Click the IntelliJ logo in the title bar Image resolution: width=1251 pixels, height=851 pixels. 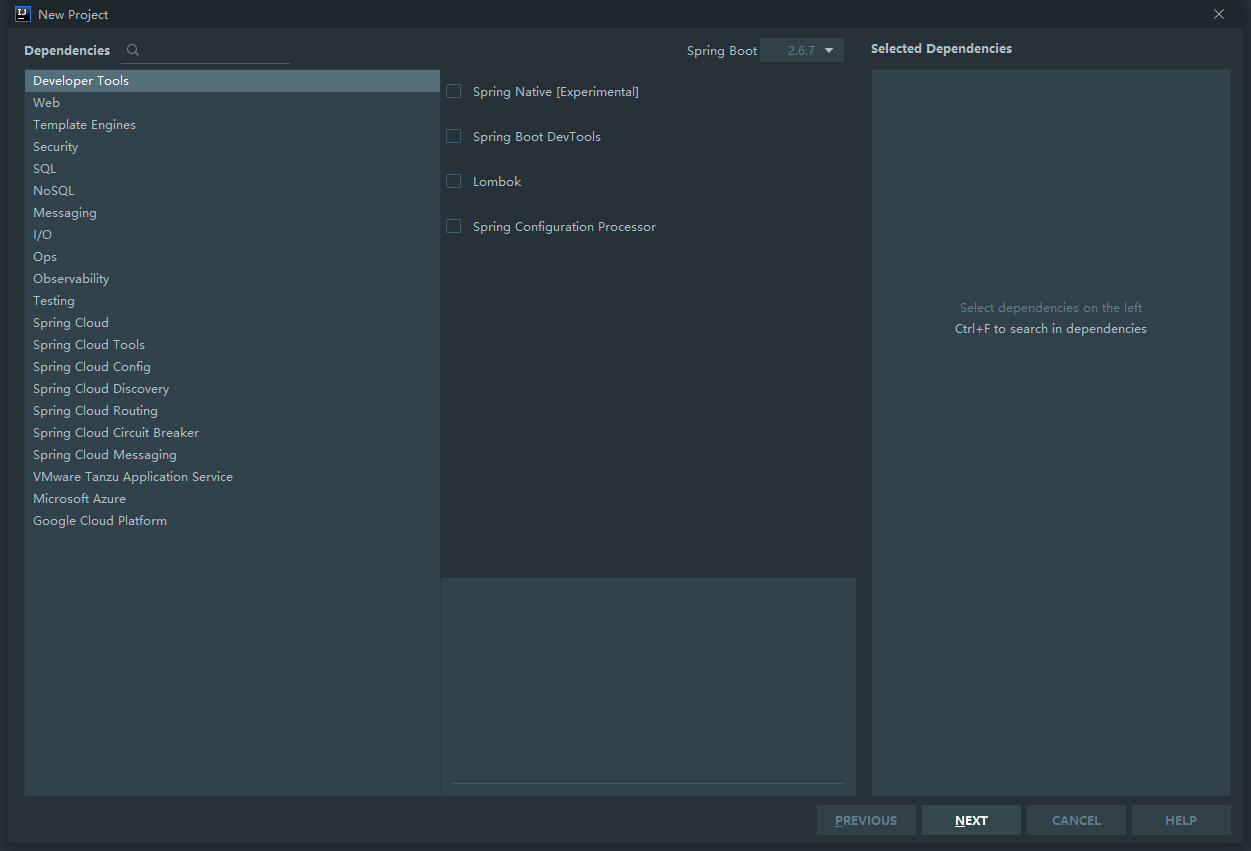22,14
